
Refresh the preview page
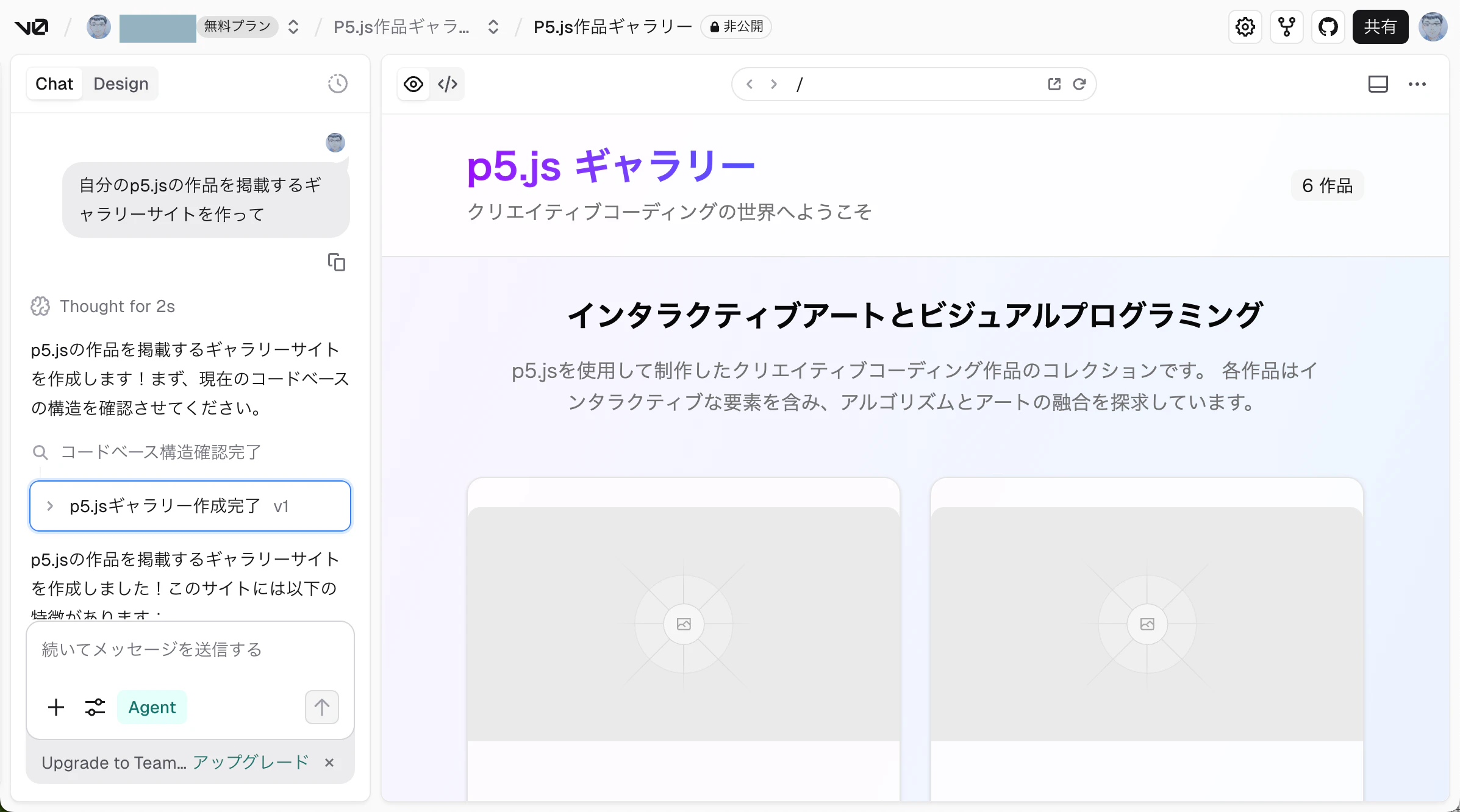(x=1079, y=84)
